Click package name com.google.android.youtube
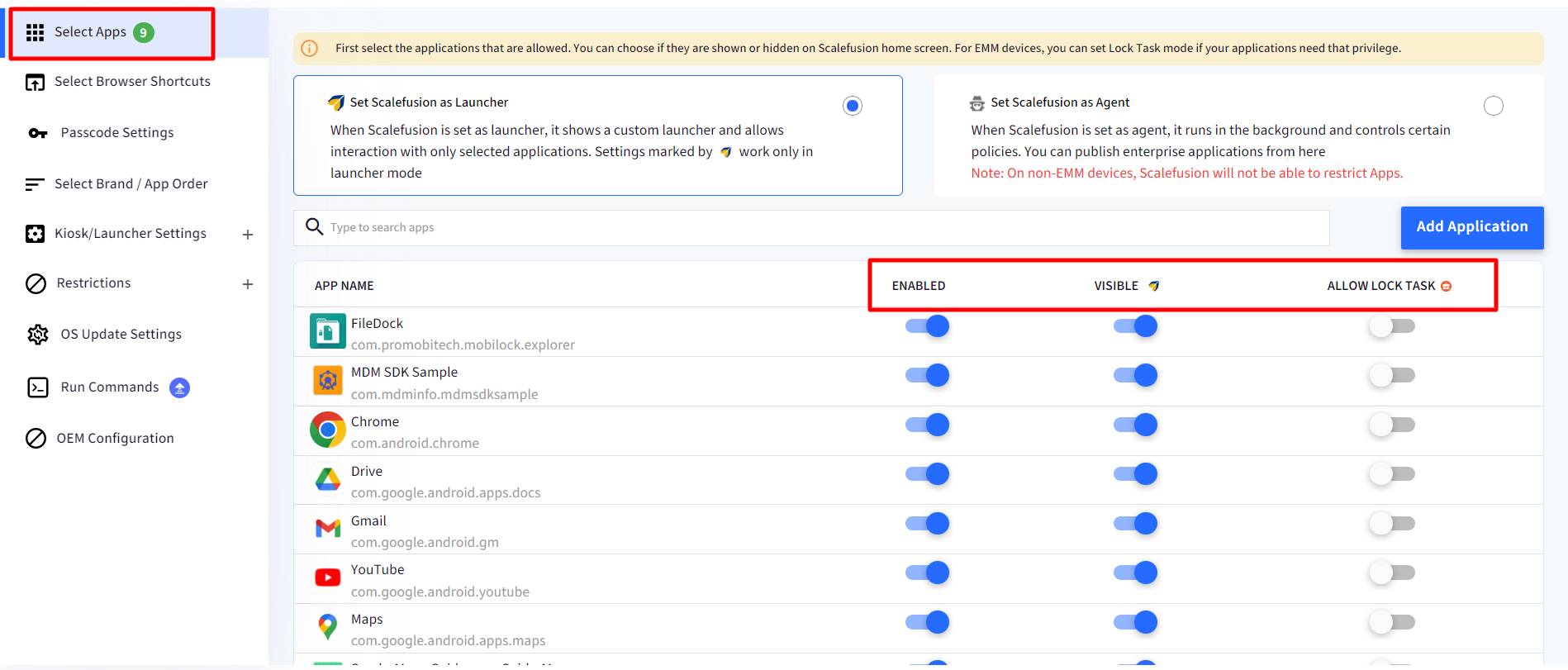Image resolution: width=1568 pixels, height=670 pixels. tap(440, 592)
